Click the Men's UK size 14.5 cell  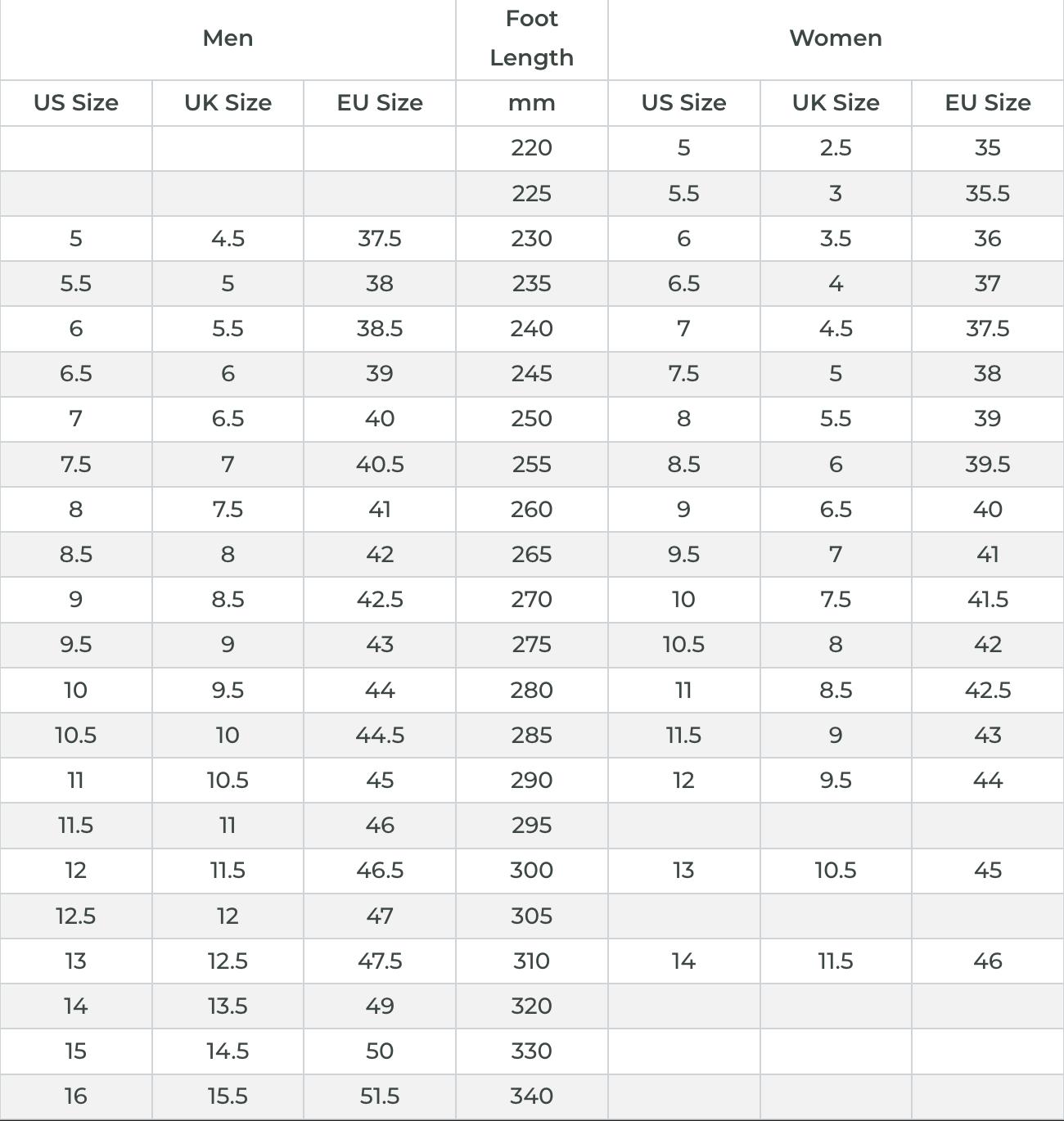coord(228,1051)
